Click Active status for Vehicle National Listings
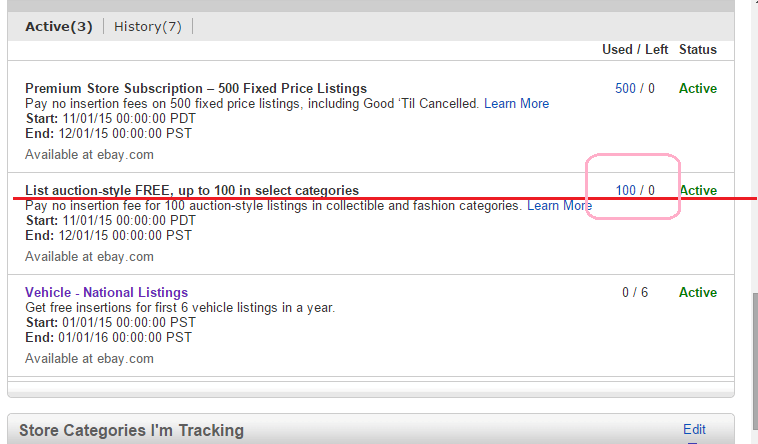758x444 pixels. tap(698, 293)
